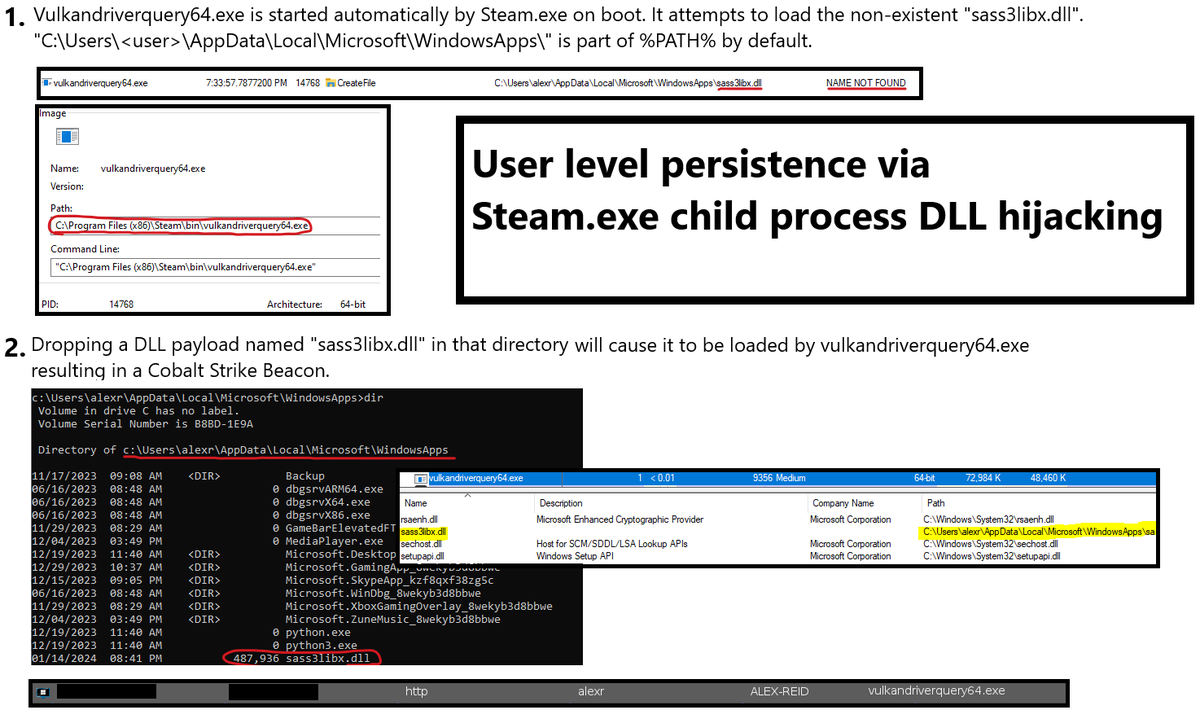The image size is (1200, 710).
Task: Click Microsoft.SkypeApp_kzf8qxf38zg5c in the directory listing
Action: pos(390,580)
